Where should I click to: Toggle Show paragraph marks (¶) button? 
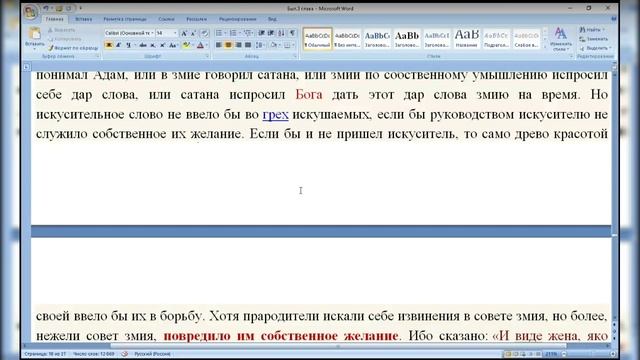(292, 33)
